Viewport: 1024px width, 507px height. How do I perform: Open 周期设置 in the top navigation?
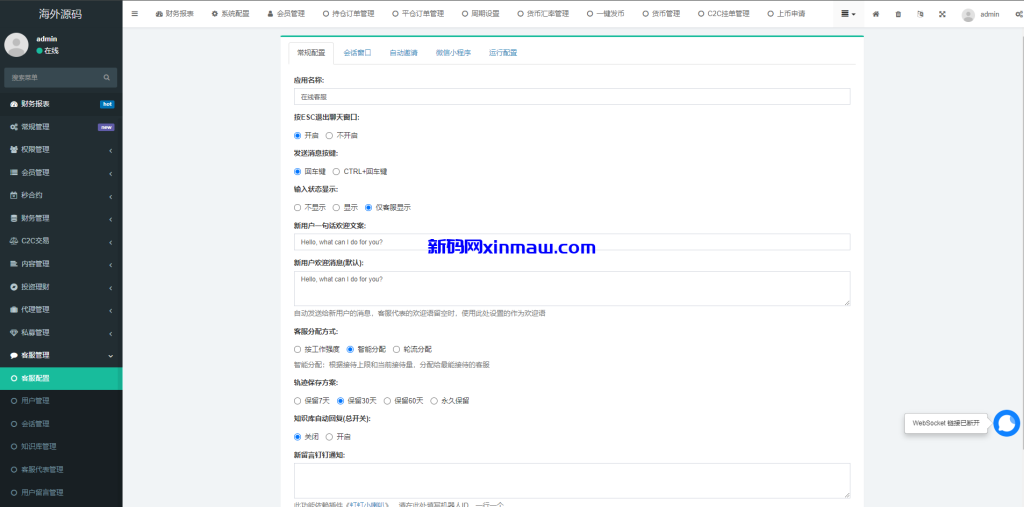tap(481, 14)
